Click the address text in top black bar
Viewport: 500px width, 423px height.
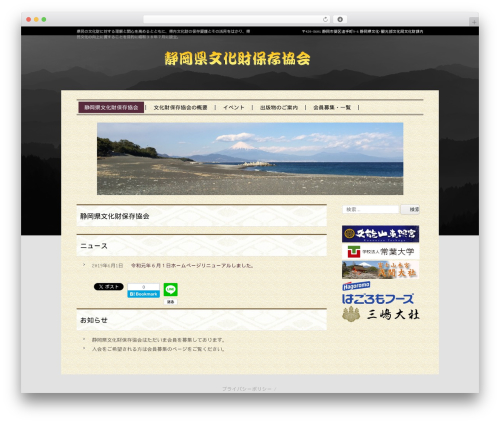pos(363,31)
